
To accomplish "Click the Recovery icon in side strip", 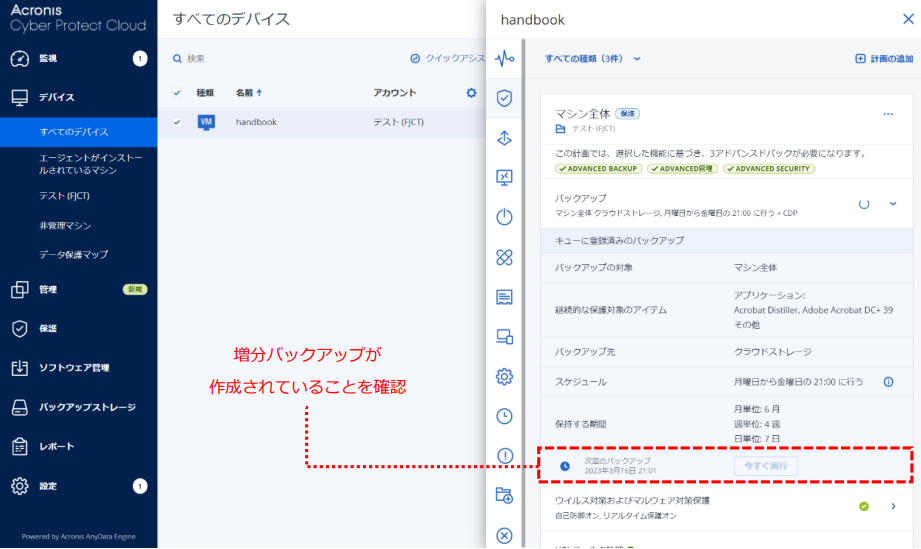I will coord(505,138).
